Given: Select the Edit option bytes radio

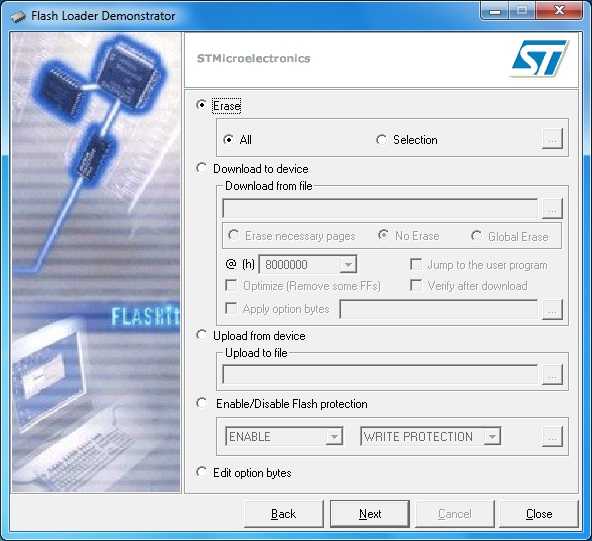Looking at the screenshot, I should [202, 472].
